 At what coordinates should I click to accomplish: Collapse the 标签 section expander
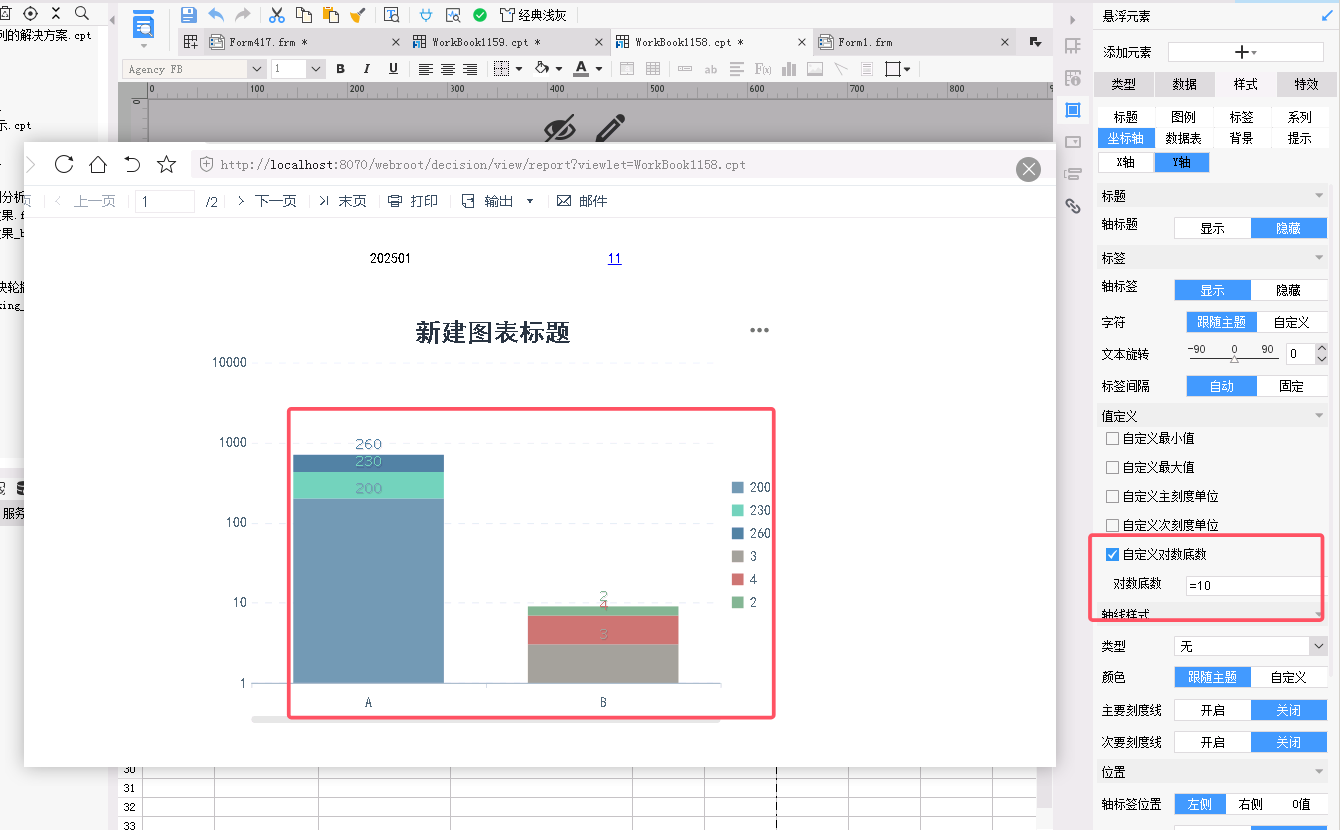tap(1319, 258)
